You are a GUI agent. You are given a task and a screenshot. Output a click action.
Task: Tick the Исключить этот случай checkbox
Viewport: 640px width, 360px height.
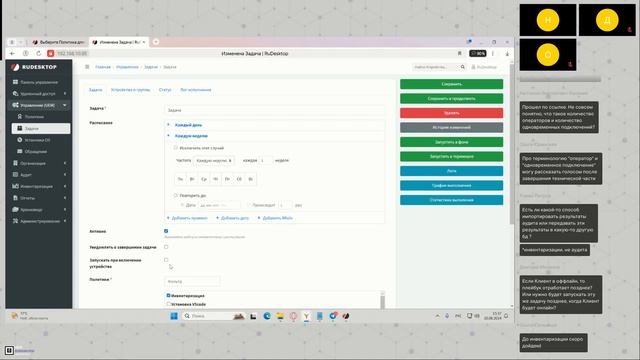176,148
